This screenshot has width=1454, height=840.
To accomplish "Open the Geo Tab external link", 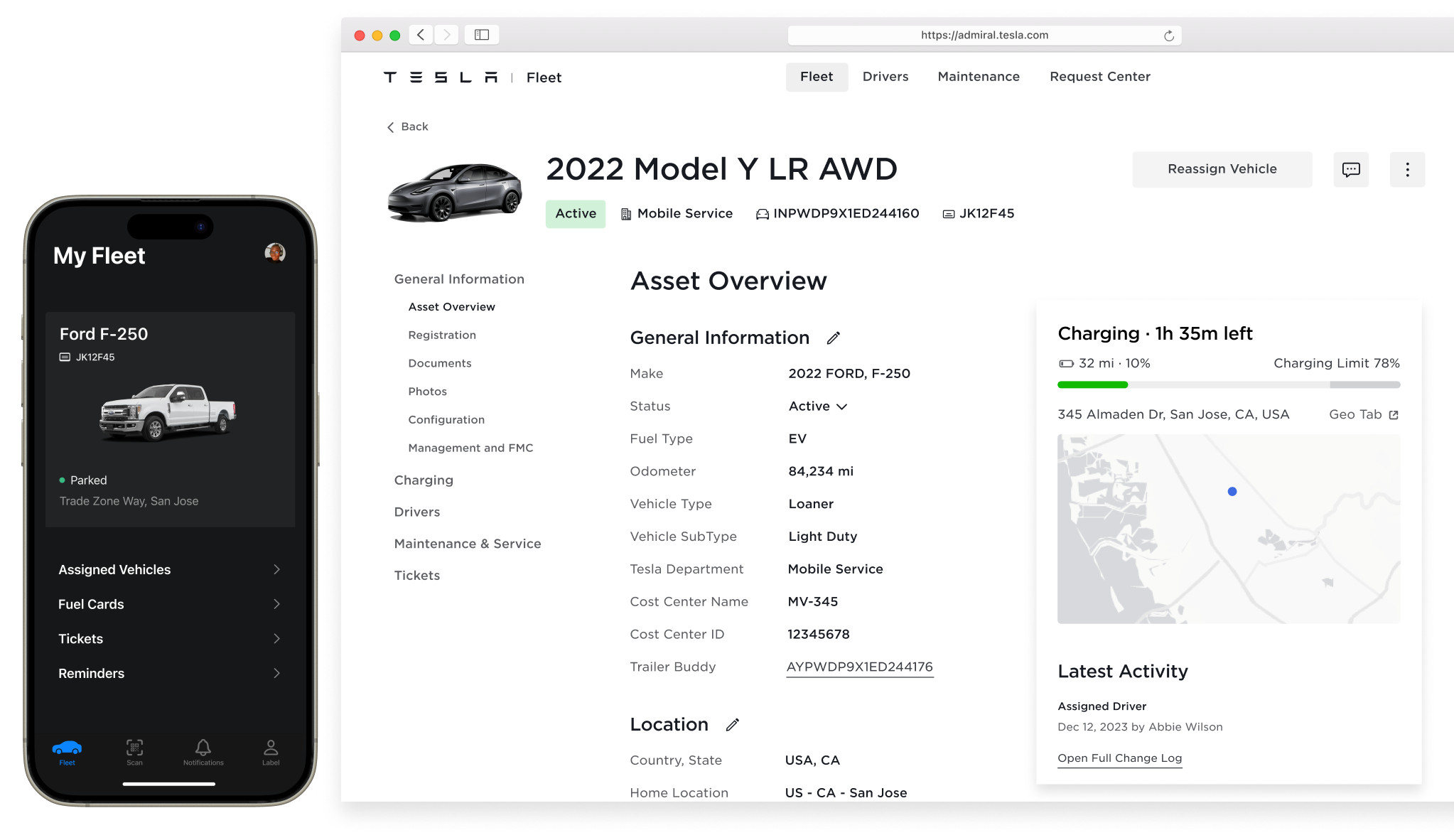I will [1364, 414].
